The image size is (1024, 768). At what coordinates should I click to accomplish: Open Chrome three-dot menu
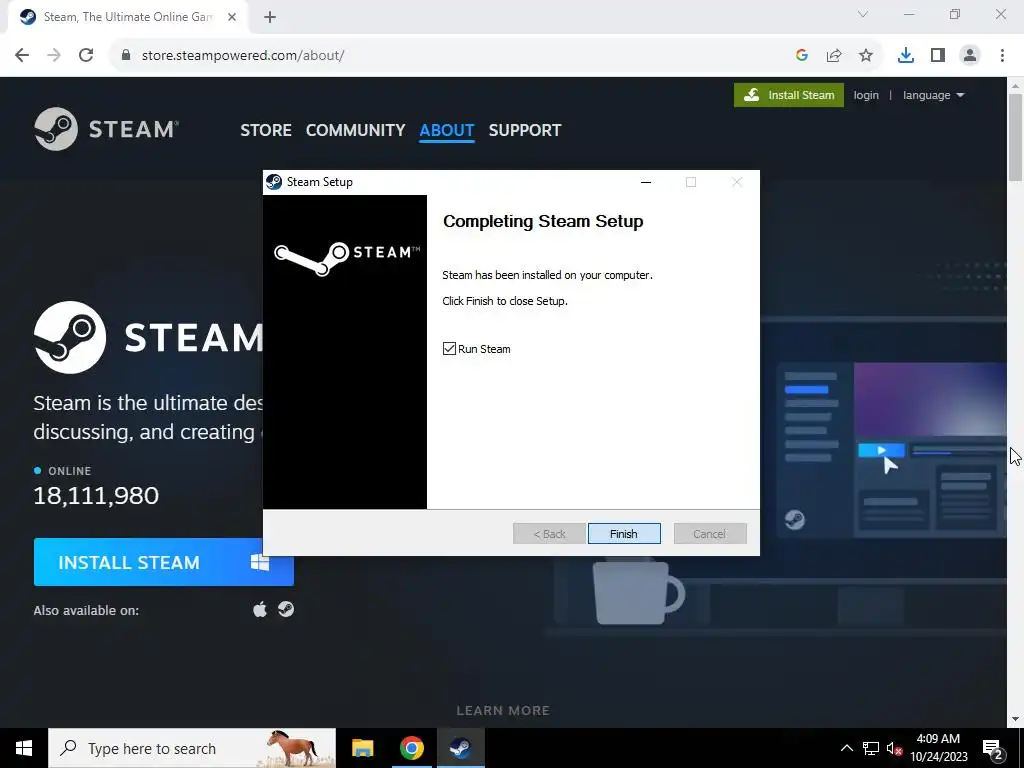[1002, 56]
